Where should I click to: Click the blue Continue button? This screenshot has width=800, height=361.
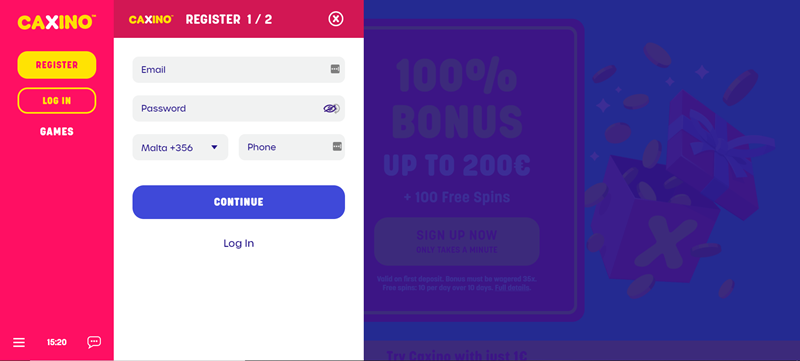pyautogui.click(x=239, y=202)
